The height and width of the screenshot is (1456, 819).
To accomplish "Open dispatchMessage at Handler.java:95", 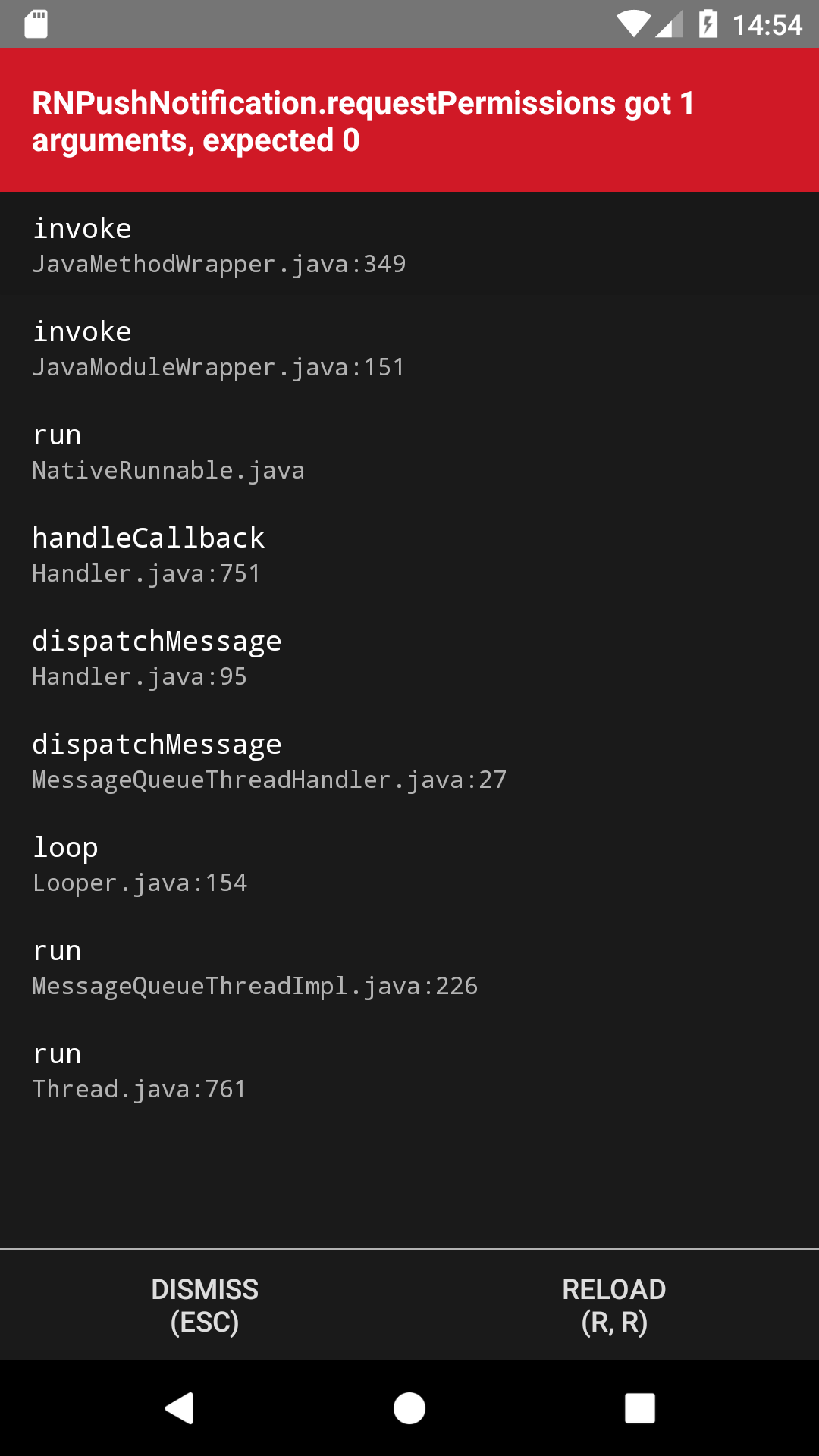I will [157, 658].
